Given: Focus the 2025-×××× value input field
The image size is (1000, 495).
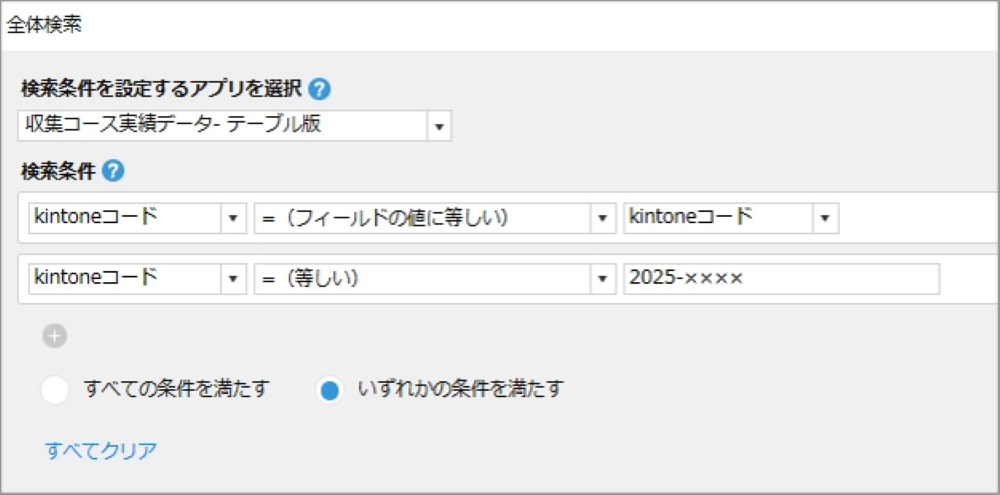Looking at the screenshot, I should 781,279.
